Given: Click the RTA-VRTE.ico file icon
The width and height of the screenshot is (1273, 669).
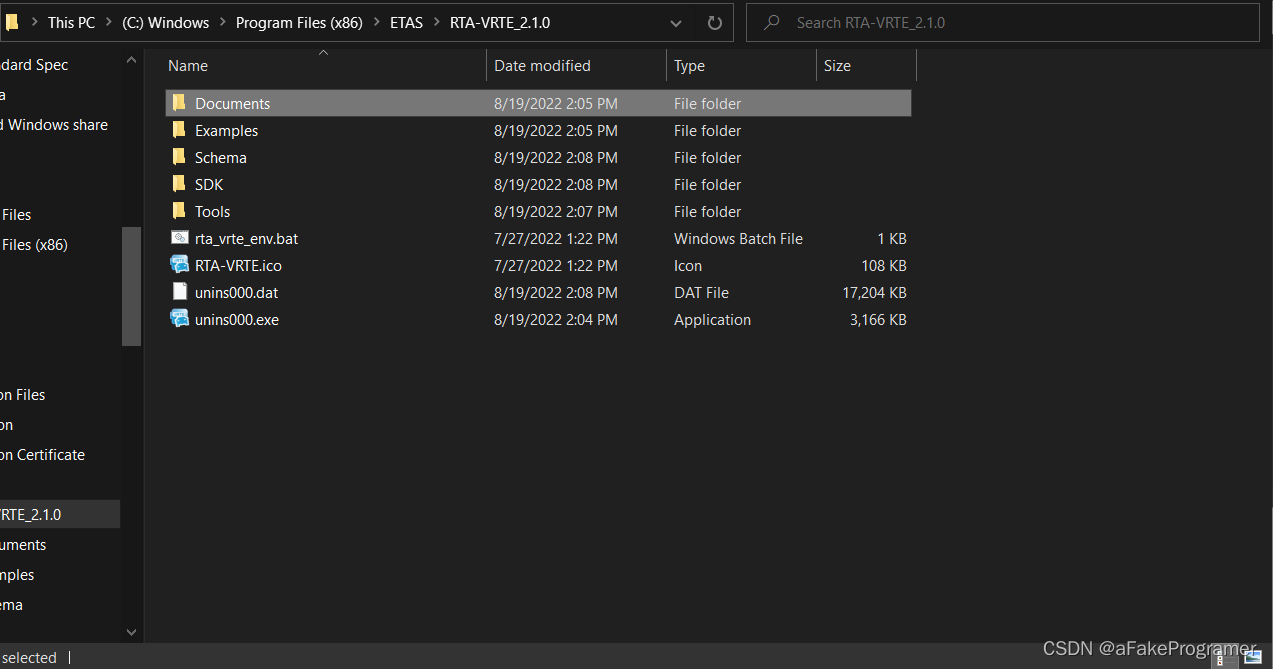Looking at the screenshot, I should point(179,265).
